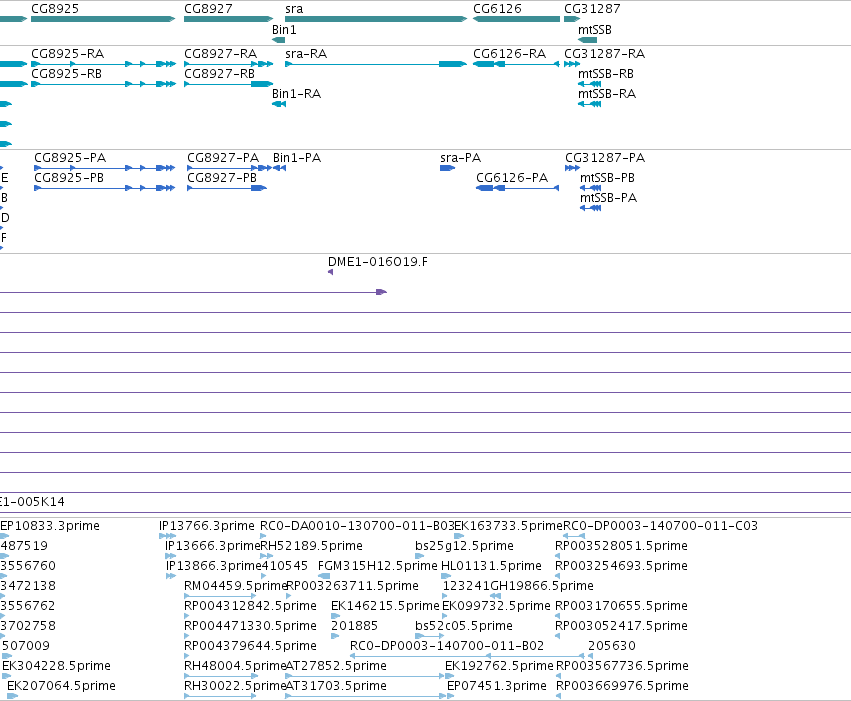Click EP07451.3prime feature label
Screen dimensions: 851x701
point(497,686)
